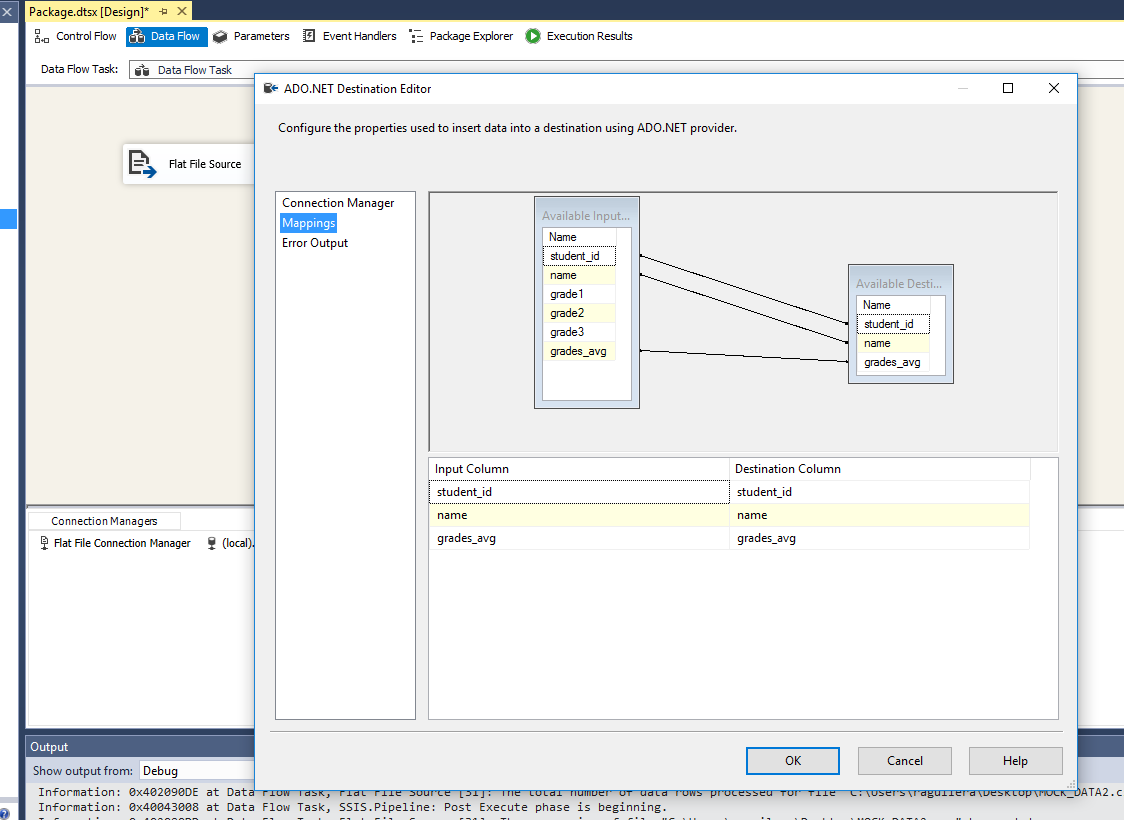Screen dimensions: 1124x820
Task: Close the panel using top-left X
Action: click(x=7, y=11)
